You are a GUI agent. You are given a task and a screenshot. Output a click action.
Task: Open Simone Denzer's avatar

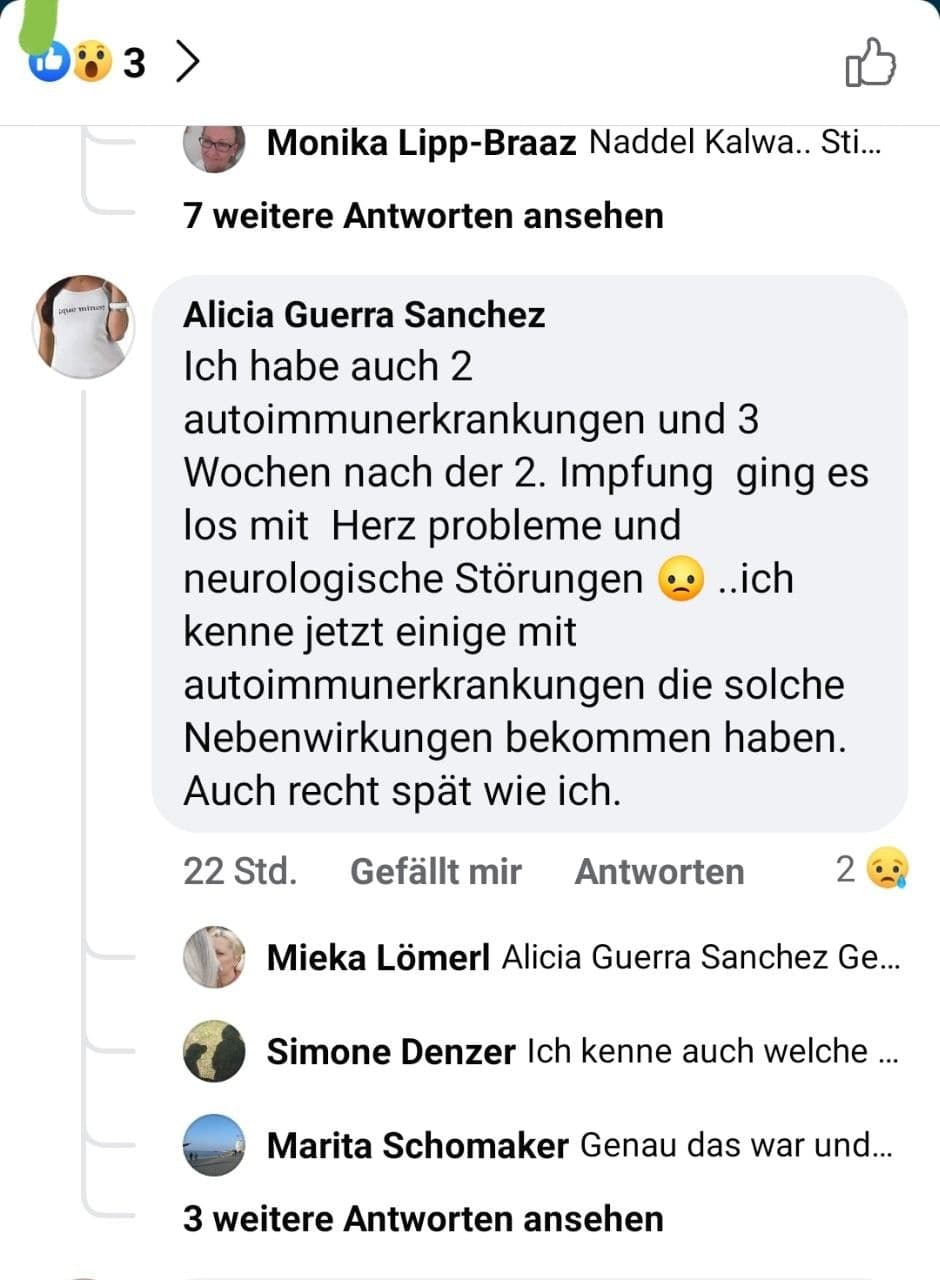pyautogui.click(x=214, y=1051)
